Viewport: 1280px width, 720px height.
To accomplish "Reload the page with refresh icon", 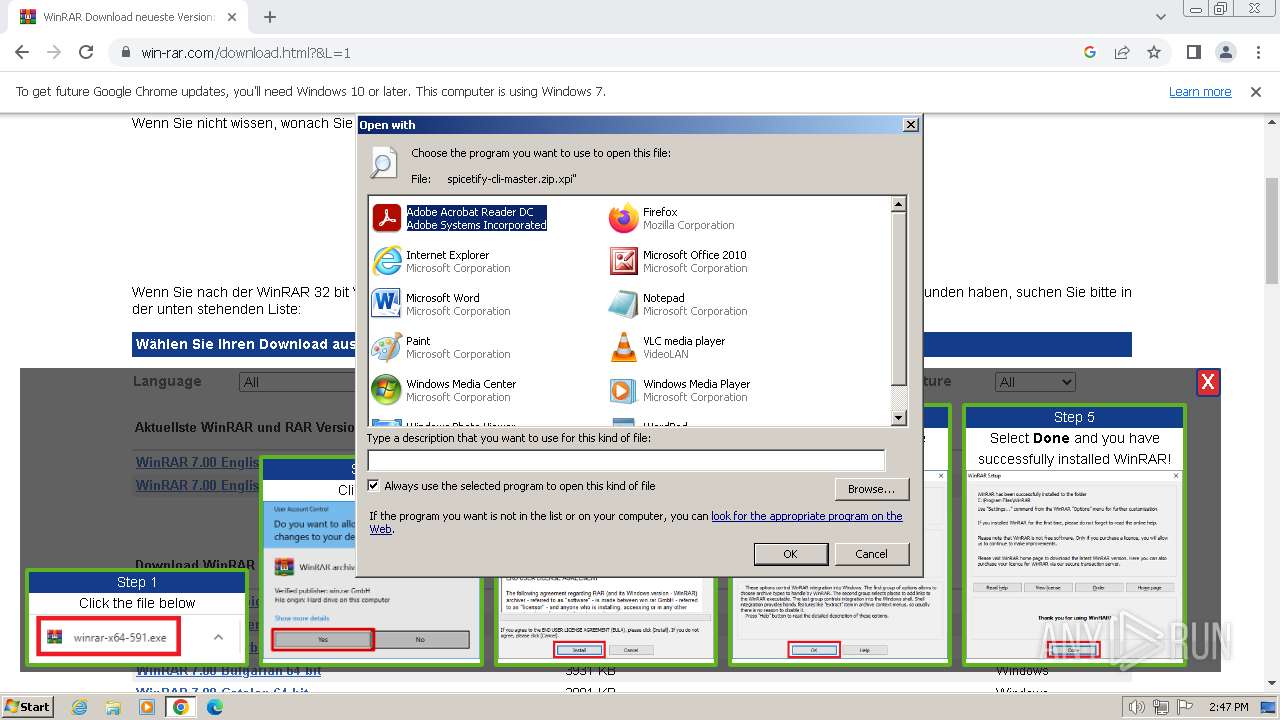I will [x=86, y=52].
